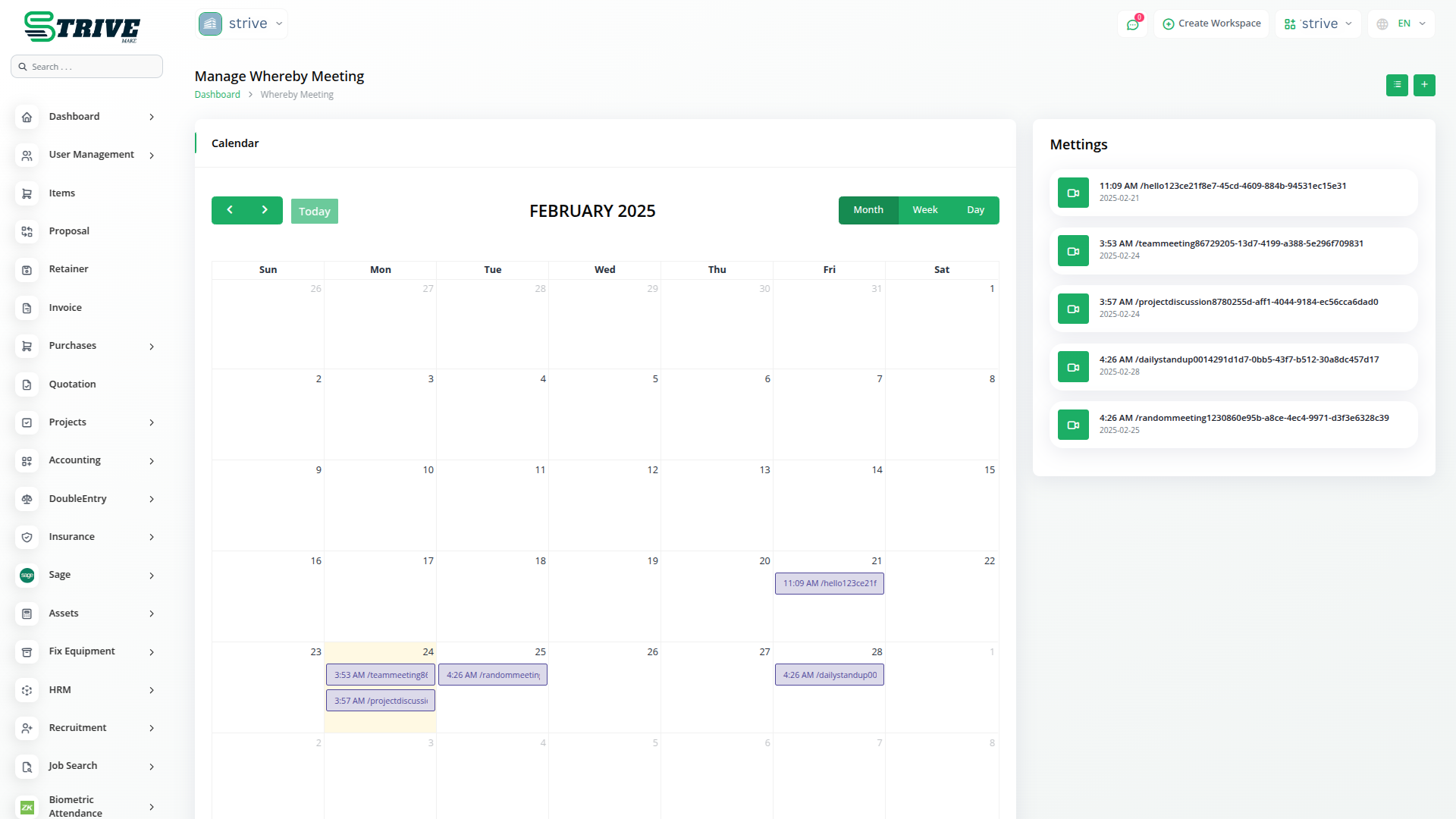Image resolution: width=1456 pixels, height=819 pixels.
Task: Open the strive workspace dropdown at top left
Action: coord(241,24)
